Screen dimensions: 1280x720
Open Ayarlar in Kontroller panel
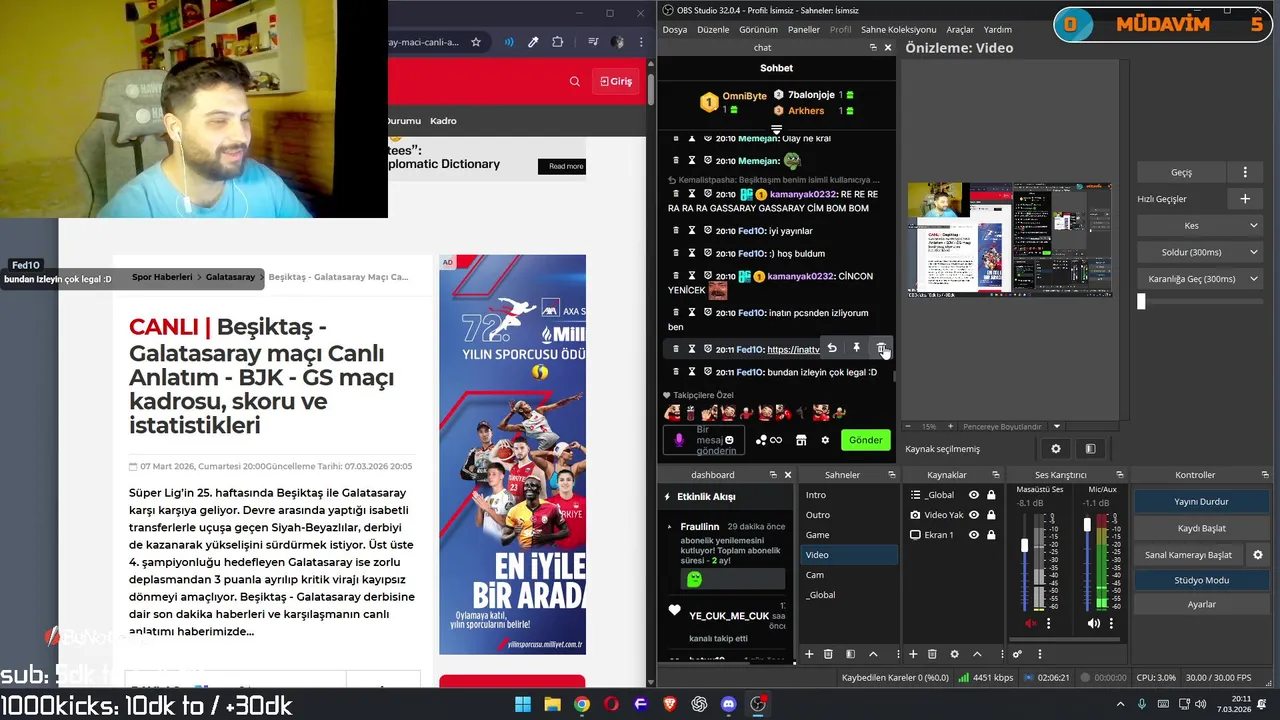click(x=1201, y=604)
